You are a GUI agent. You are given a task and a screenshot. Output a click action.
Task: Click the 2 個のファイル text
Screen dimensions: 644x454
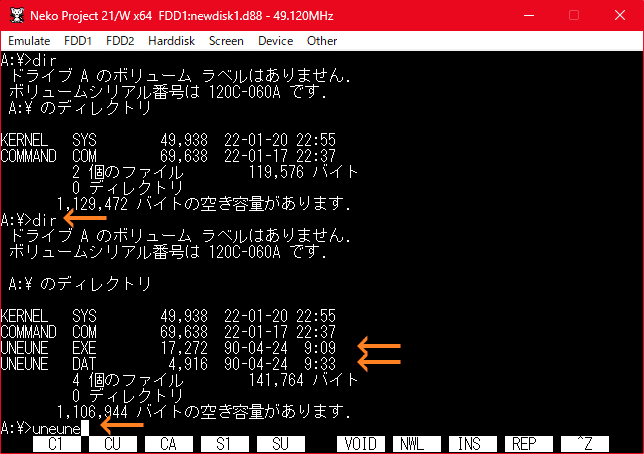(x=128, y=172)
